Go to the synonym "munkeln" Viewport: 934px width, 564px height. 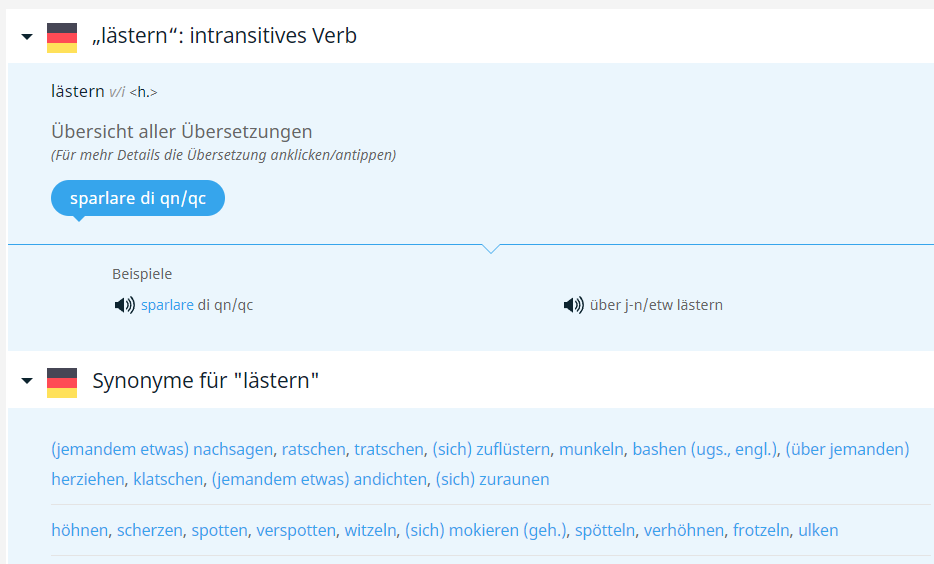click(x=591, y=449)
